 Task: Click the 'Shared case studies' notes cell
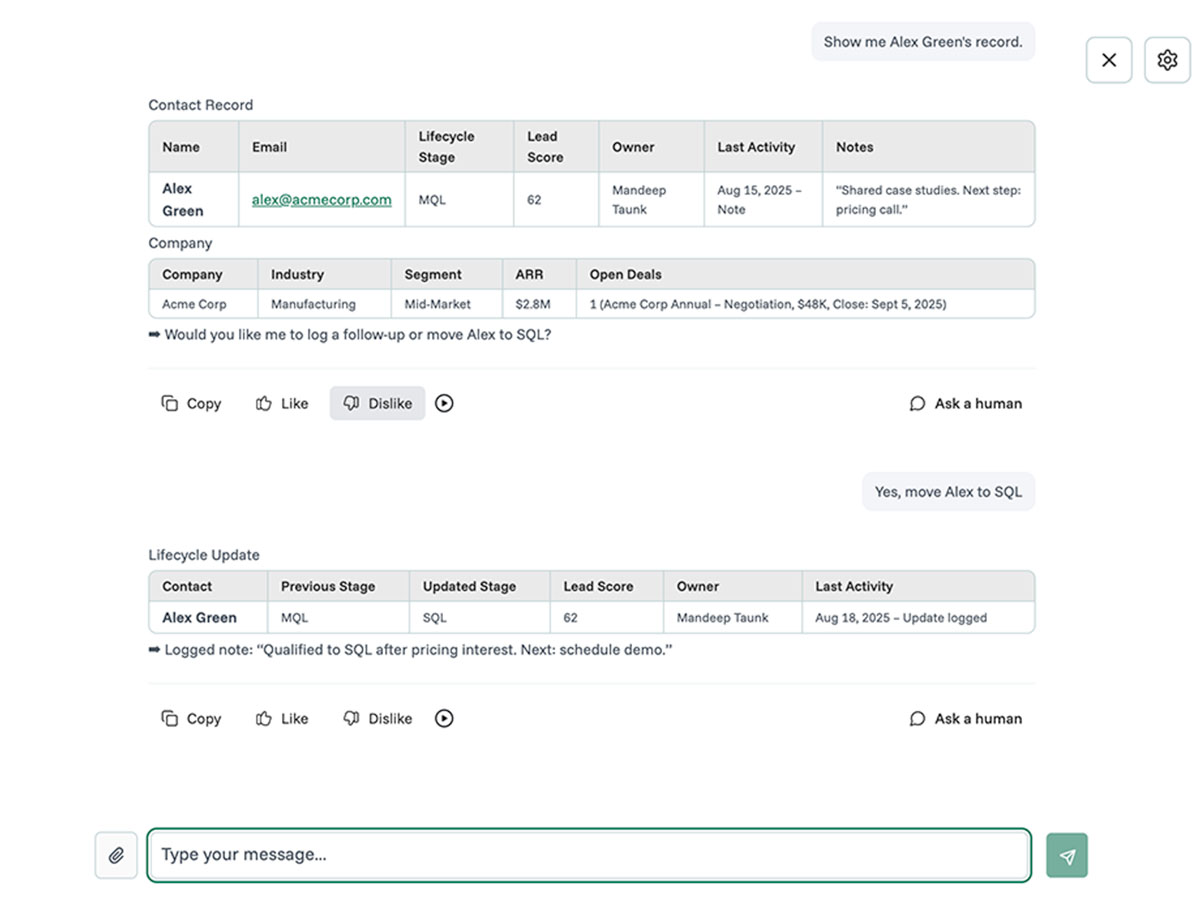tap(928, 199)
